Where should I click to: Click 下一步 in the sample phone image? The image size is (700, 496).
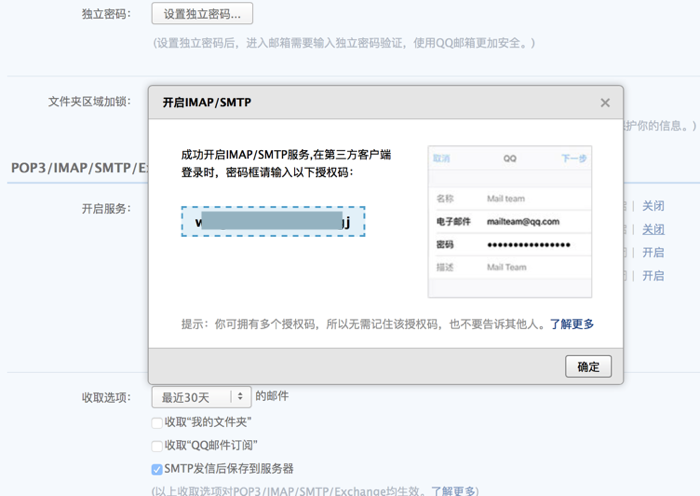click(x=574, y=158)
